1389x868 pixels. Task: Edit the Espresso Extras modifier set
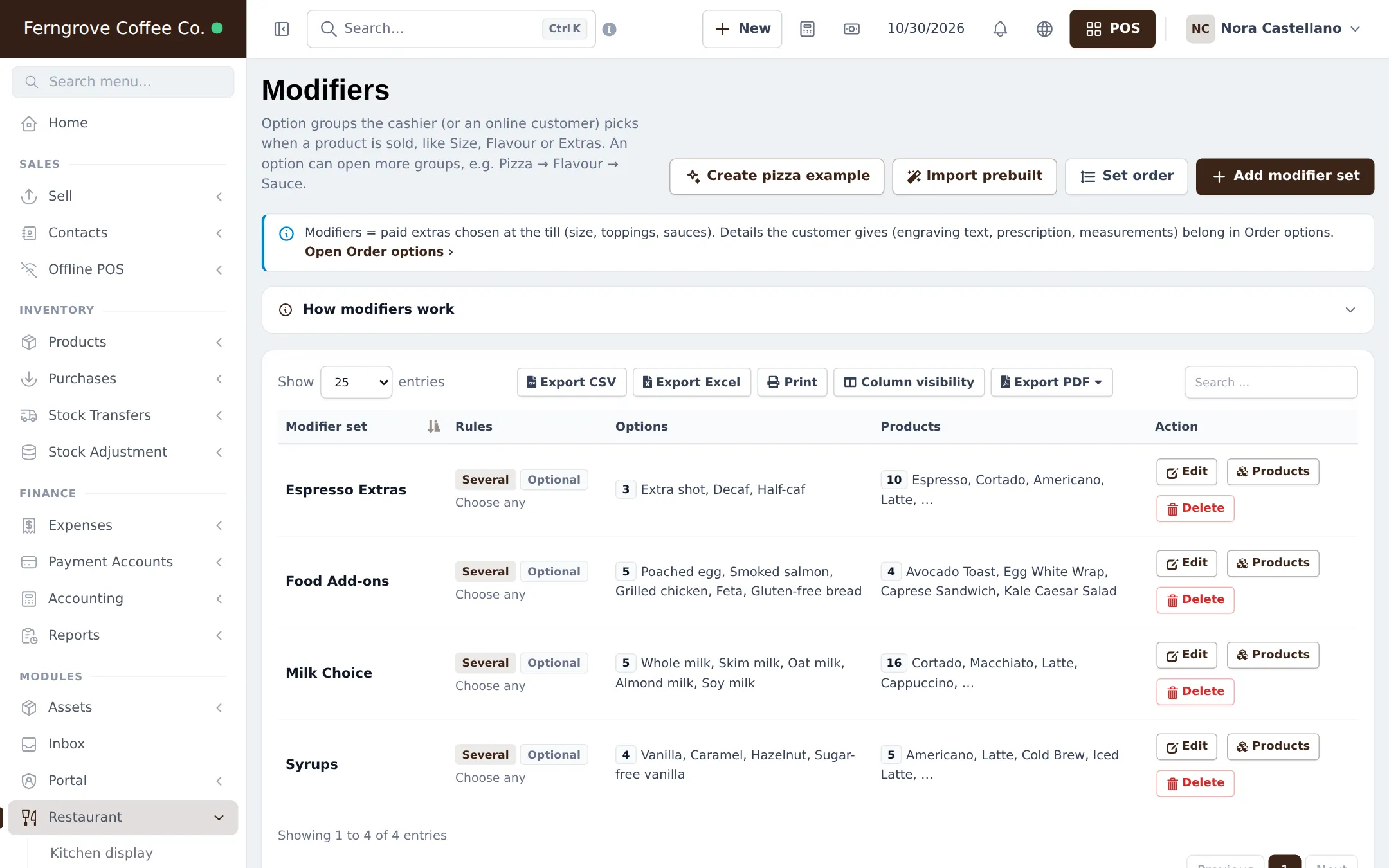point(1187,472)
